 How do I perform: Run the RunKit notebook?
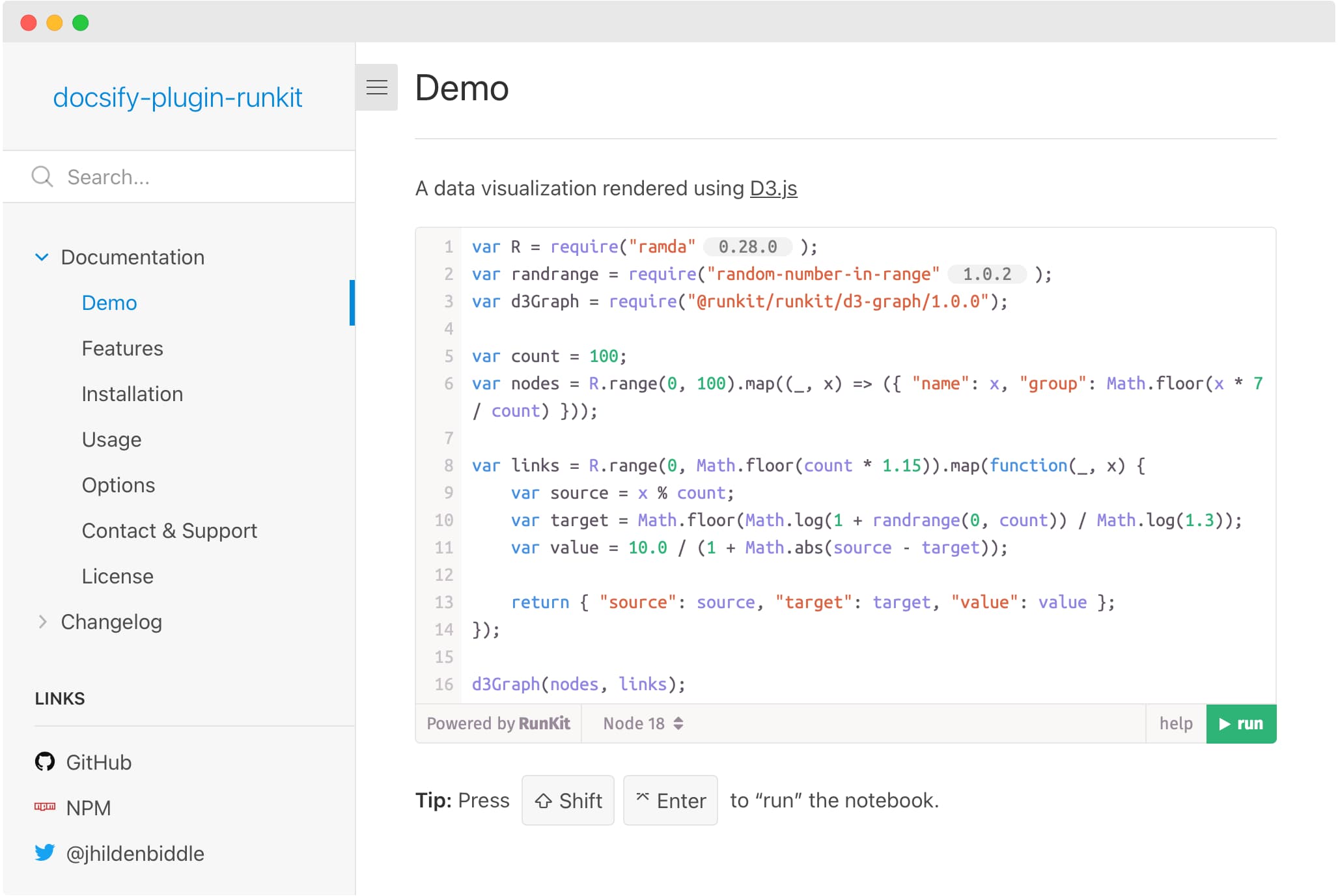pyautogui.click(x=1240, y=723)
